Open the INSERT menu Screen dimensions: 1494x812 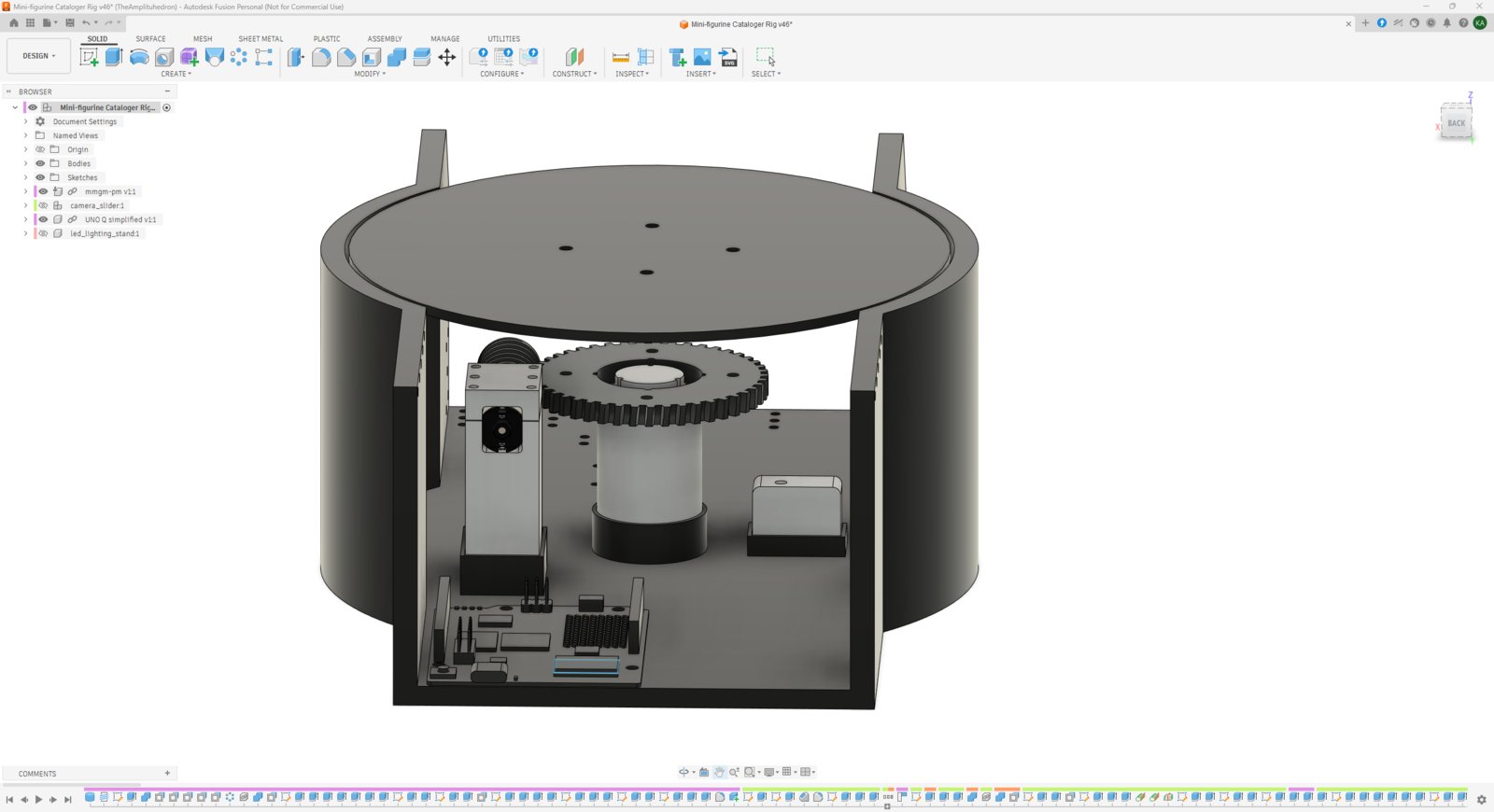pyautogui.click(x=701, y=74)
